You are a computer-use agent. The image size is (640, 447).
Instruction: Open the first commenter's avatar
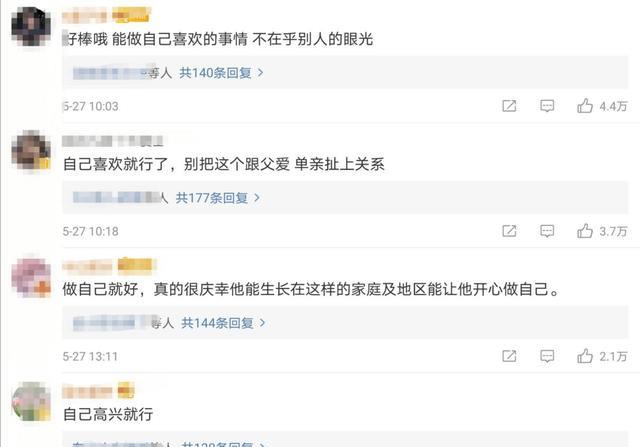(x=31, y=24)
